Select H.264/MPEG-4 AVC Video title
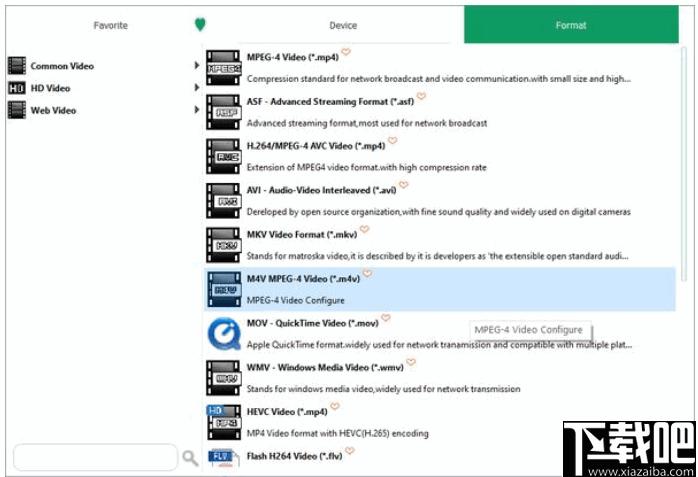The height and width of the screenshot is (477, 698). coord(316,146)
